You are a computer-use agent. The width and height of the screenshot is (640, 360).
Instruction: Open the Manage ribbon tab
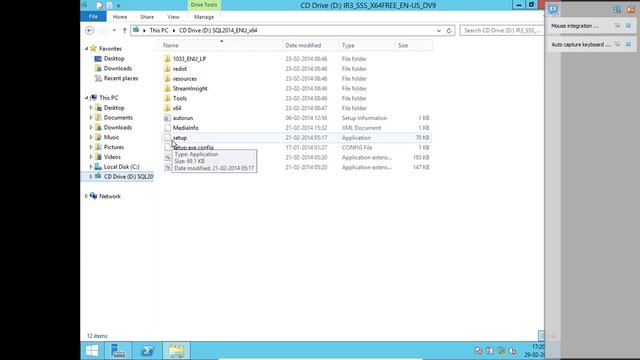point(204,17)
